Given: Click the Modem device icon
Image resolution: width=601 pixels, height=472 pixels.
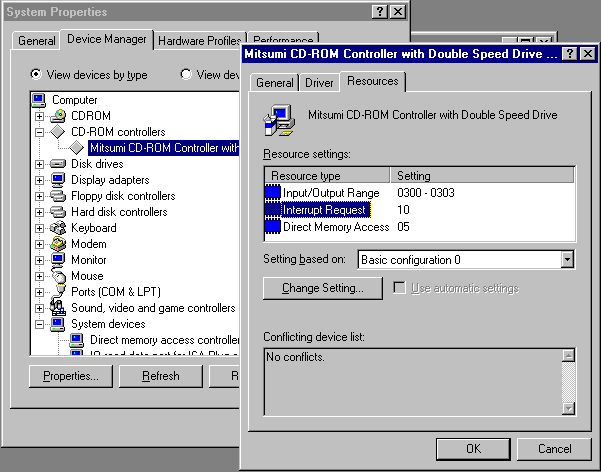Looking at the screenshot, I should click(58, 244).
